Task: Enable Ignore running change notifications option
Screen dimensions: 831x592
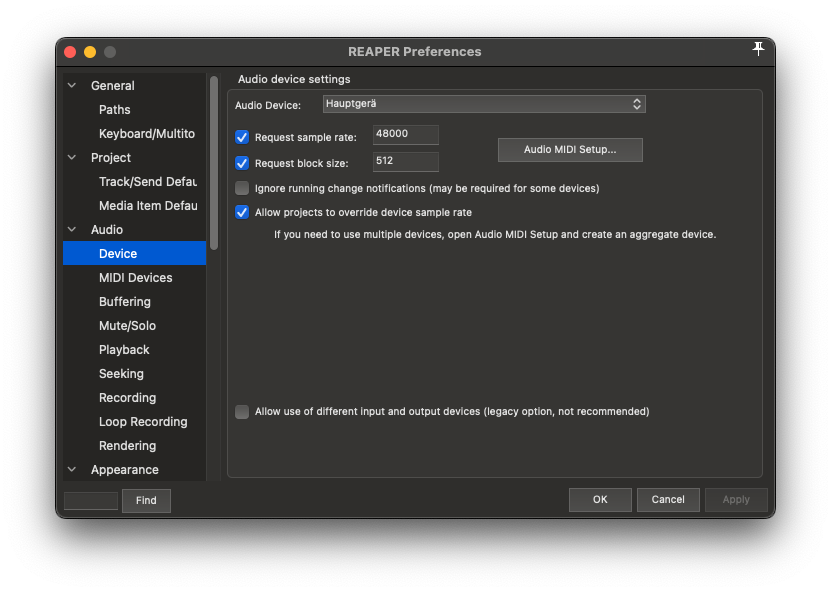Action: 242,188
